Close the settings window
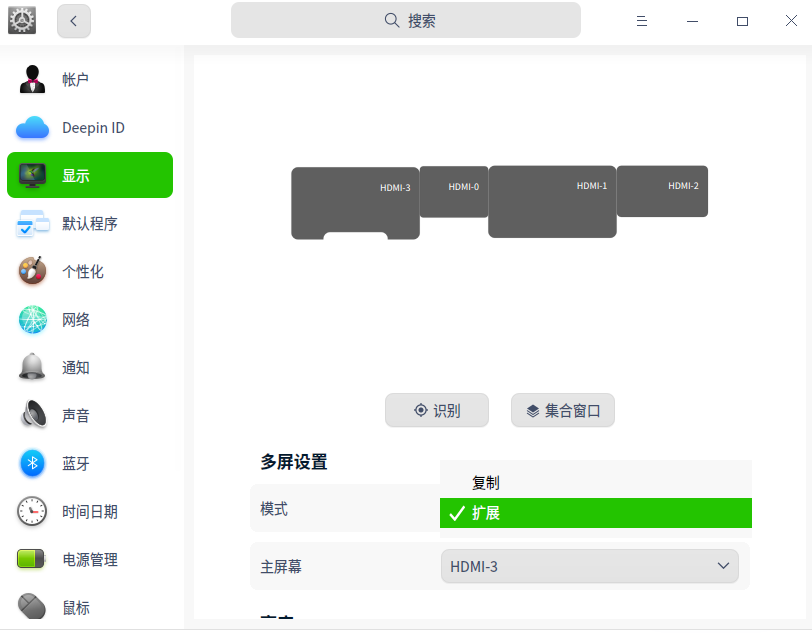The width and height of the screenshot is (812, 633). (791, 21)
